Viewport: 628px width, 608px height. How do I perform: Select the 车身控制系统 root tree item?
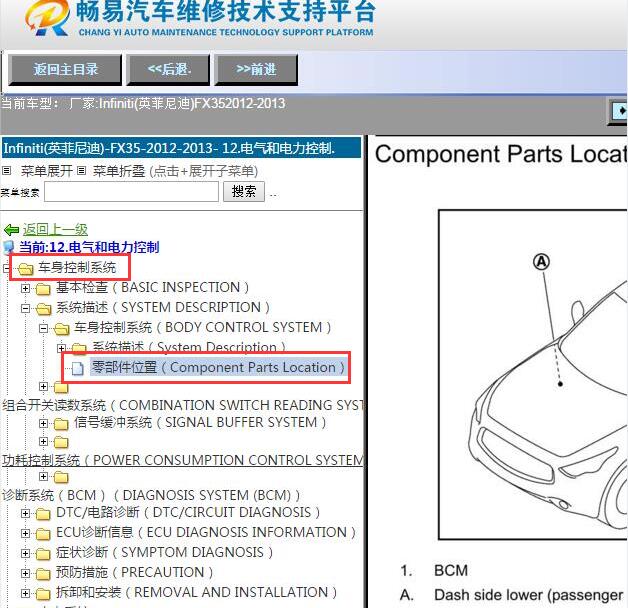(77, 268)
